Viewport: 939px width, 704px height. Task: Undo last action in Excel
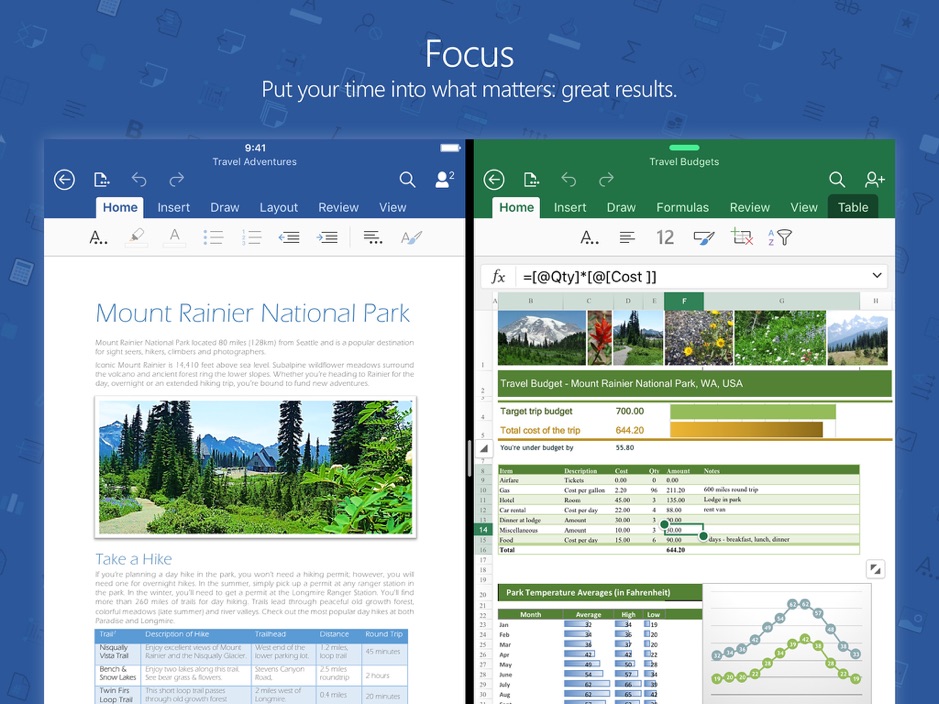point(569,180)
